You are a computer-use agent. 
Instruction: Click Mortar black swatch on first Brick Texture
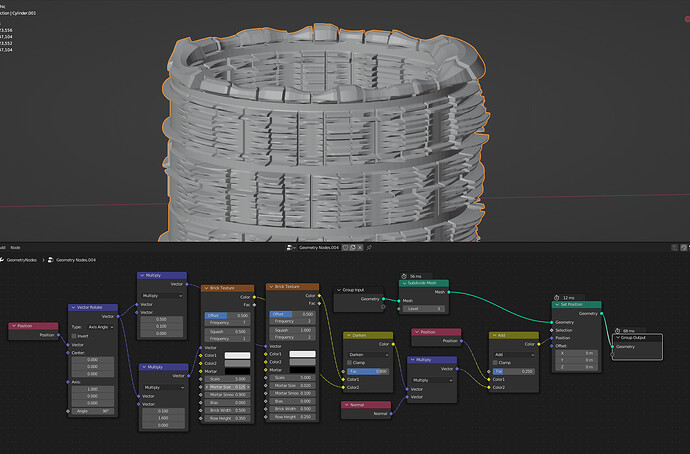(x=237, y=371)
